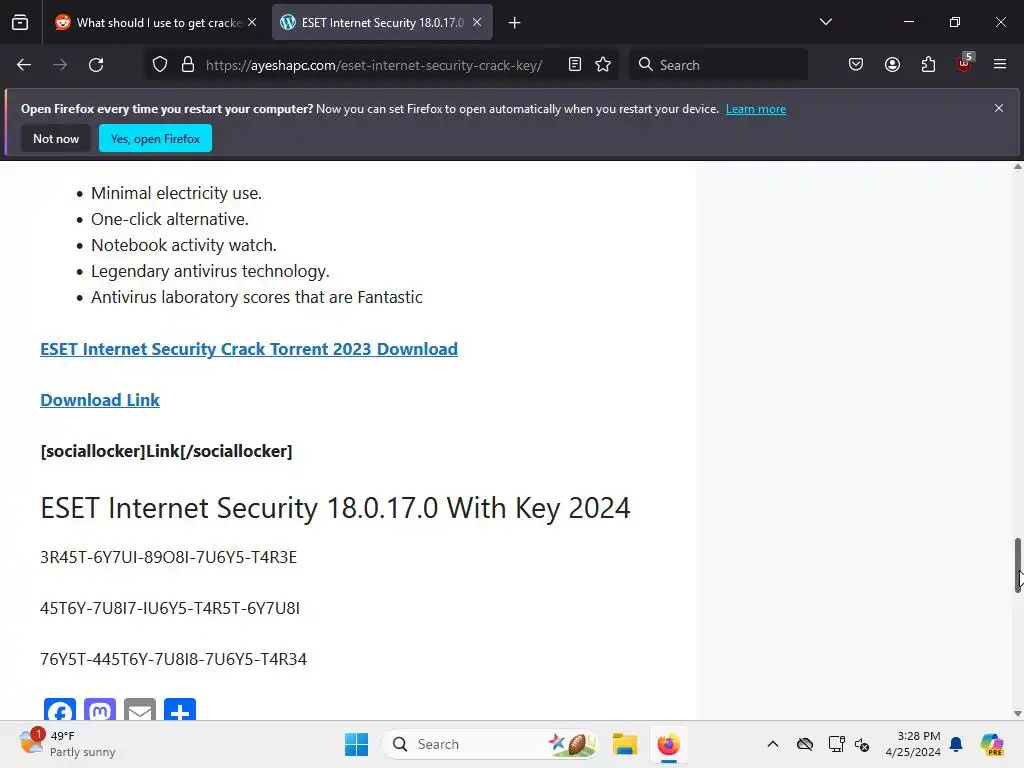Image resolution: width=1024 pixels, height=768 pixels.
Task: Open notification bell in system tray
Action: pyautogui.click(x=956, y=744)
